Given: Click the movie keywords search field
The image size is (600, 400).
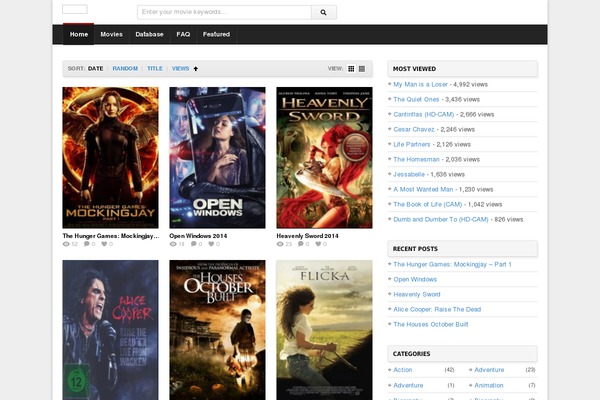Looking at the screenshot, I should coord(224,12).
